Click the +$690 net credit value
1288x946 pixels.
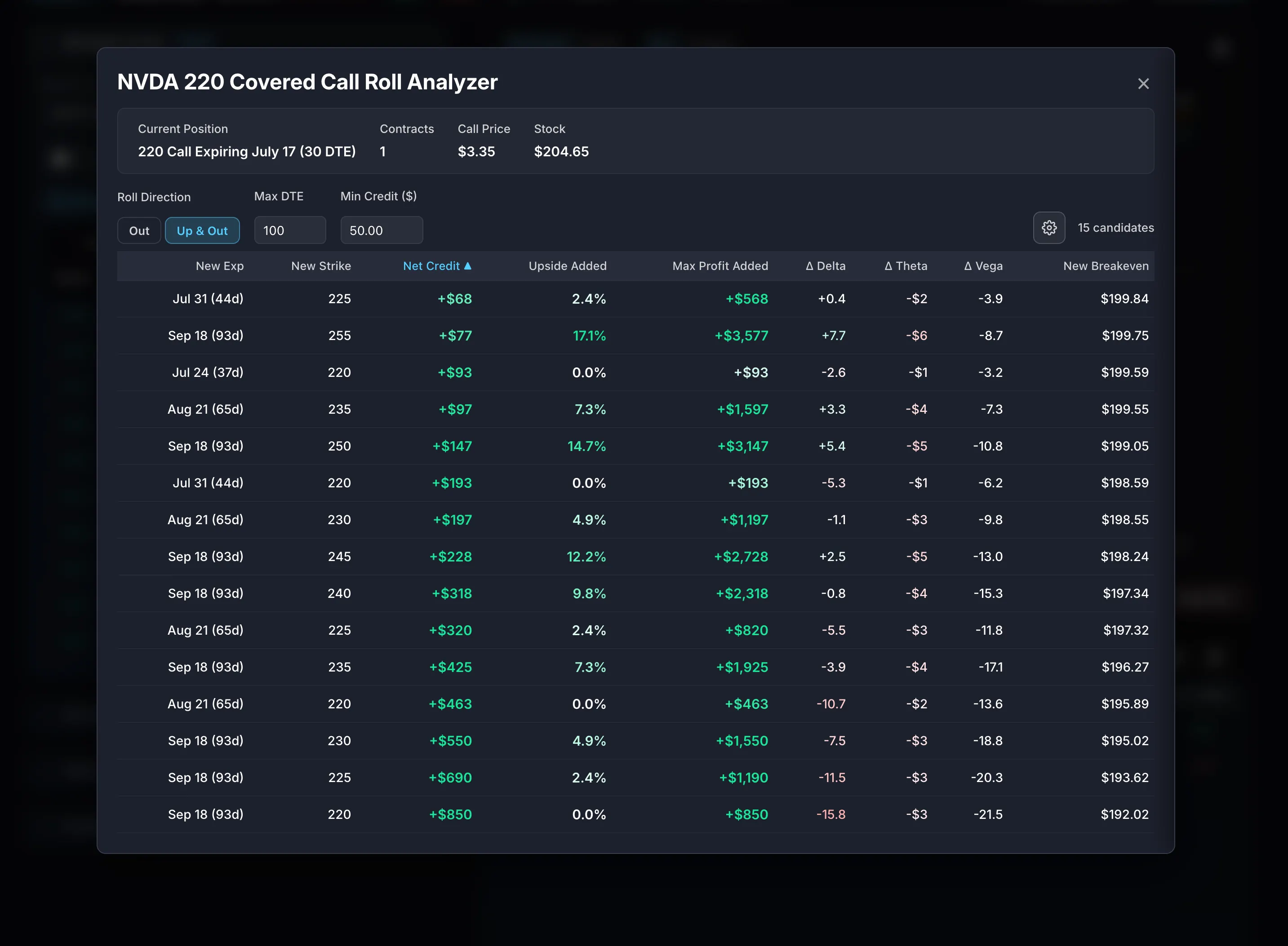(450, 778)
